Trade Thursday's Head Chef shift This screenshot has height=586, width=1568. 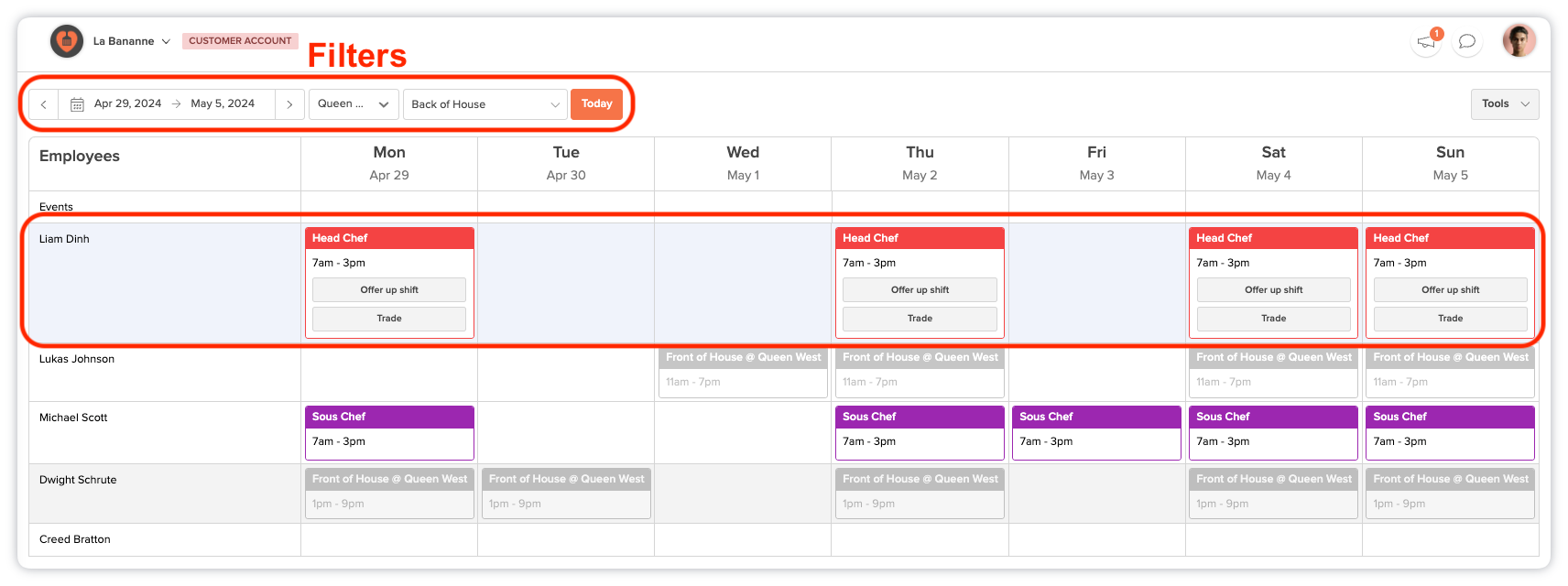point(920,319)
